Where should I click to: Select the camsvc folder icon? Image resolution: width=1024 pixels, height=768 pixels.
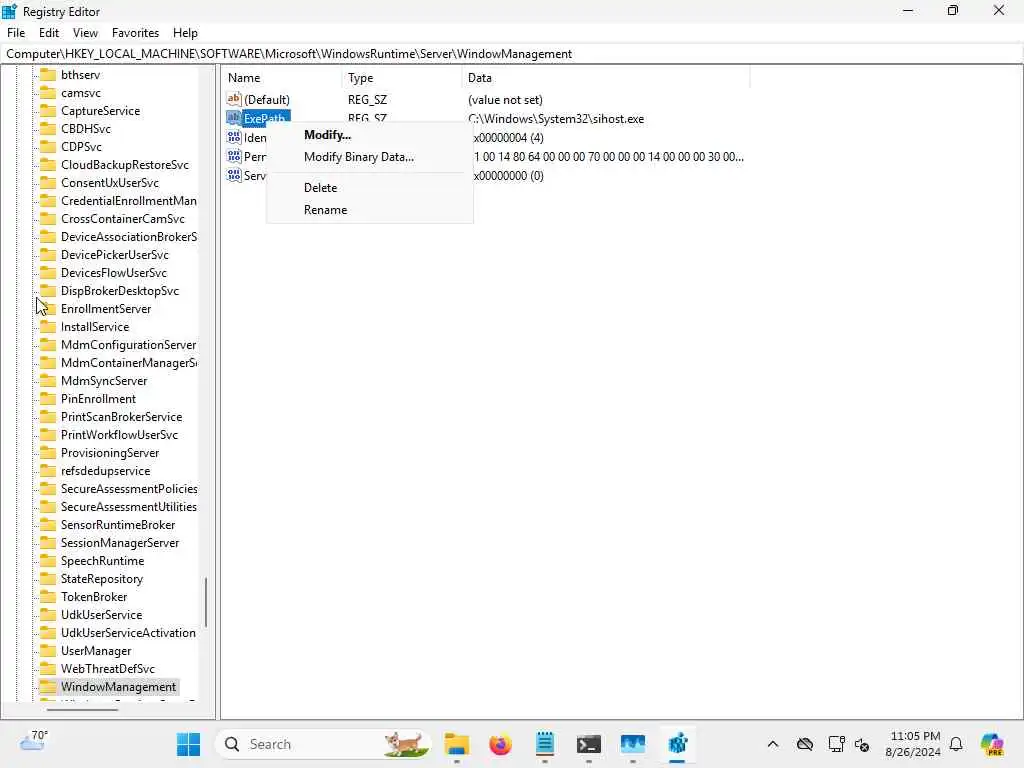[x=48, y=93]
